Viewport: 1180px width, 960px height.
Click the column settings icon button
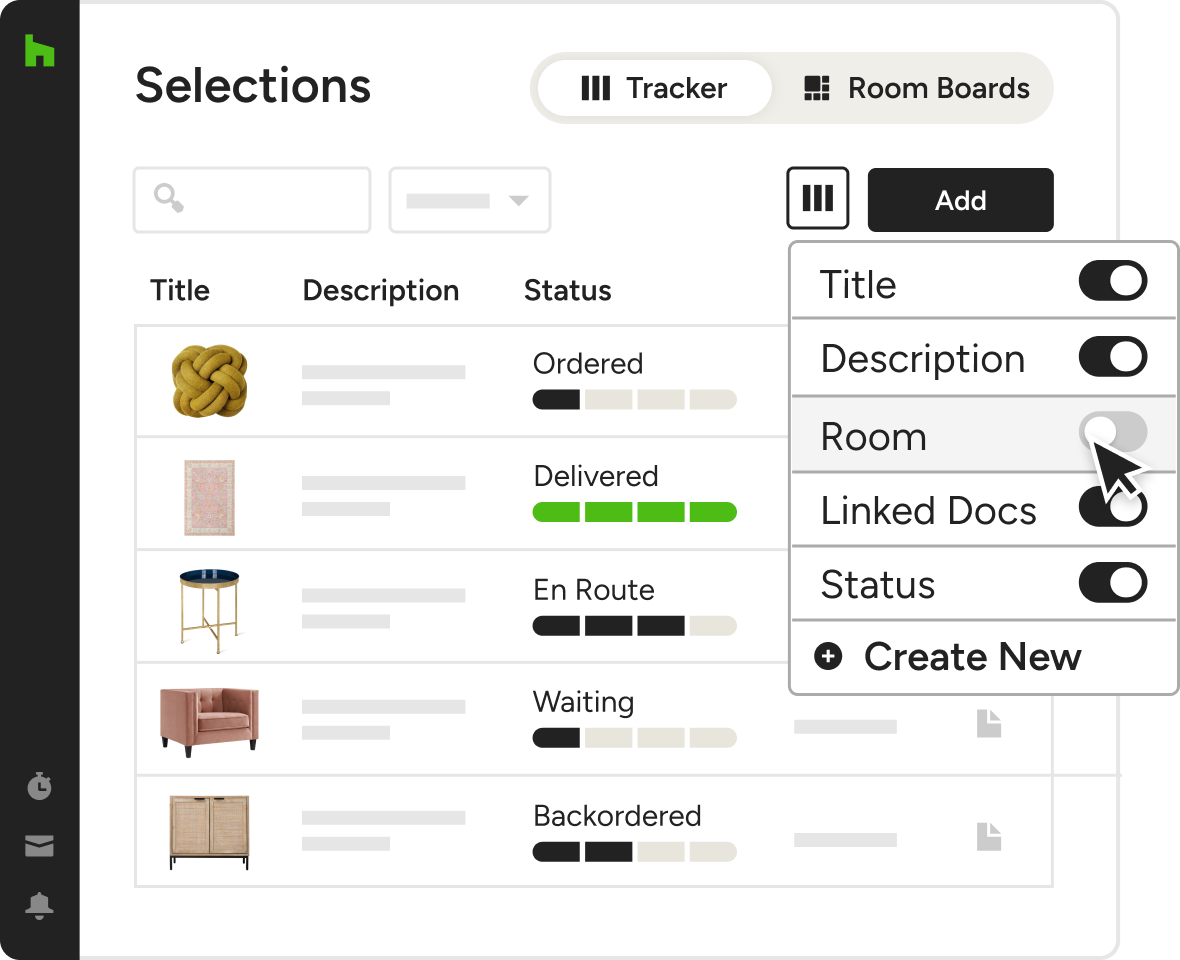(x=817, y=198)
